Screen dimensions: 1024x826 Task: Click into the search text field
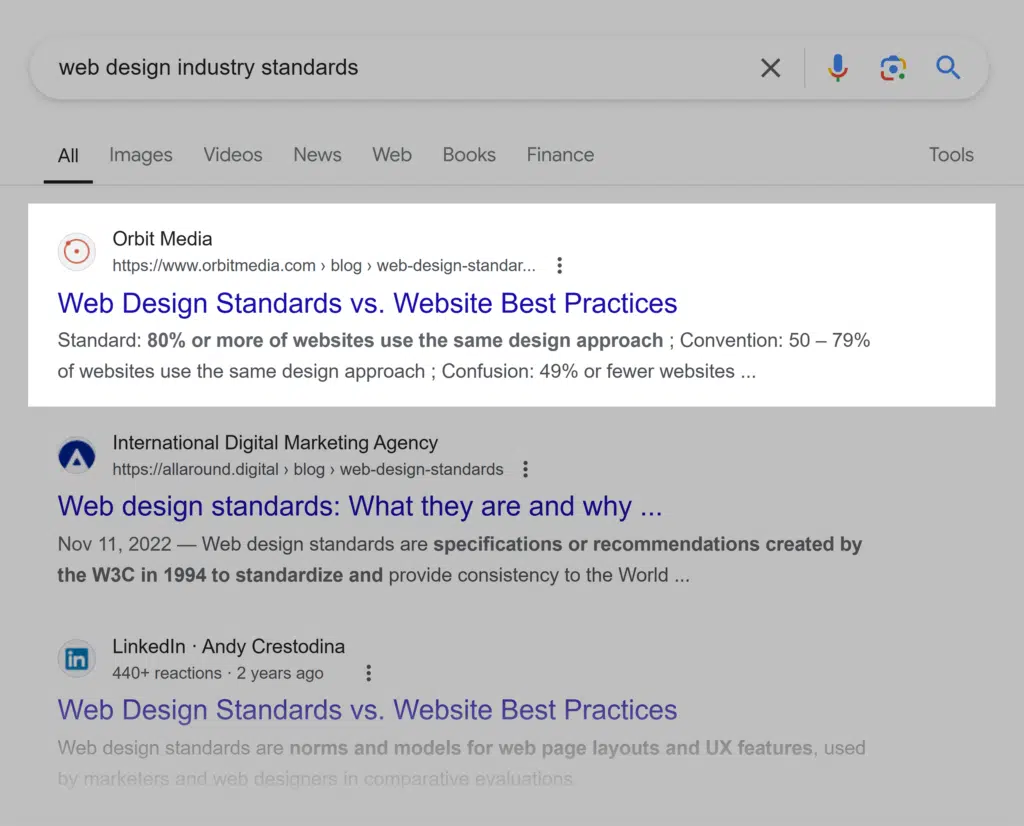[400, 68]
